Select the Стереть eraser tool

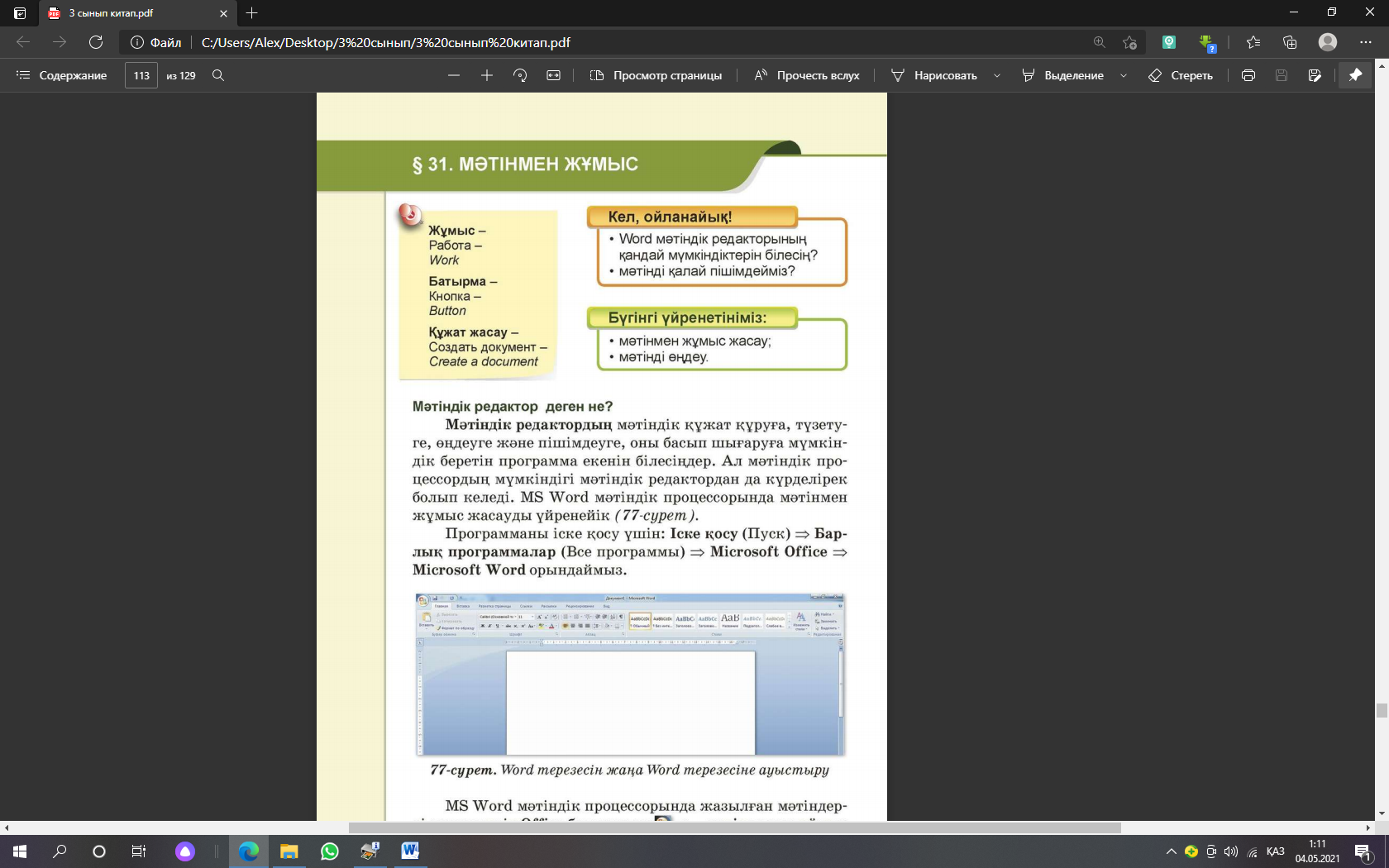pyautogui.click(x=1181, y=75)
